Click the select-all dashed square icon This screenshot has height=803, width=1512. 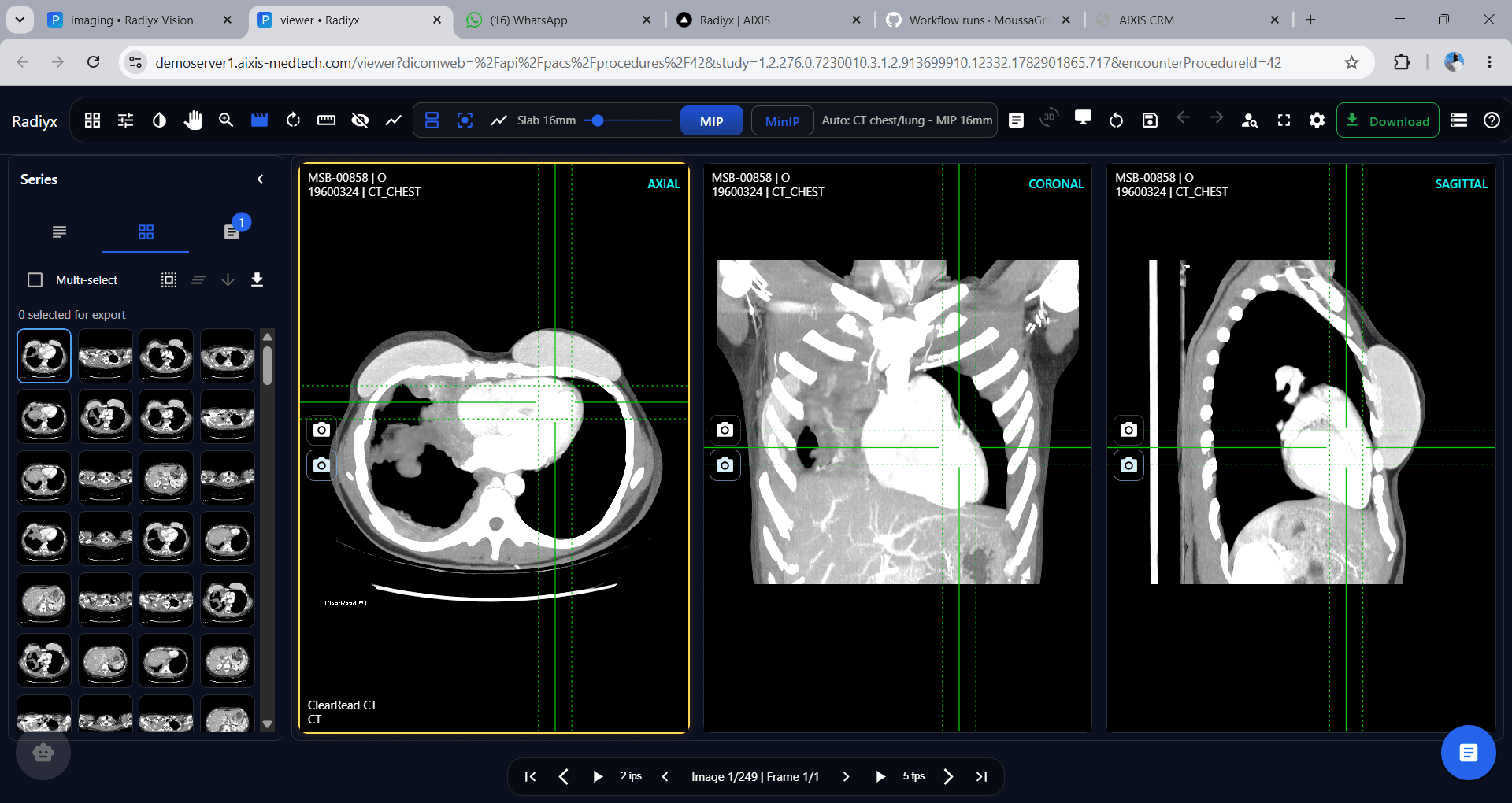pyautogui.click(x=169, y=280)
